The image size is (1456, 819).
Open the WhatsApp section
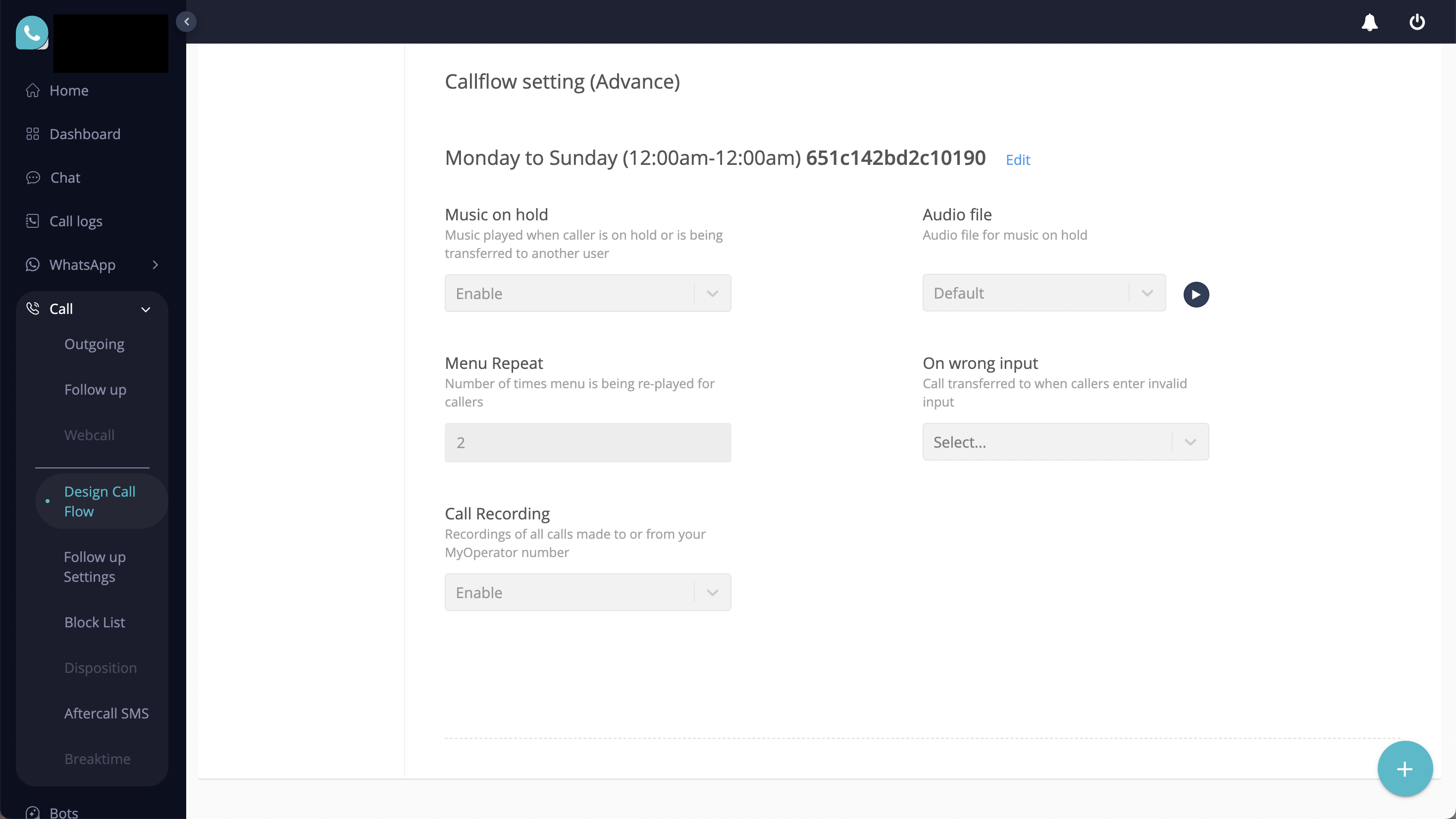pyautogui.click(x=83, y=264)
